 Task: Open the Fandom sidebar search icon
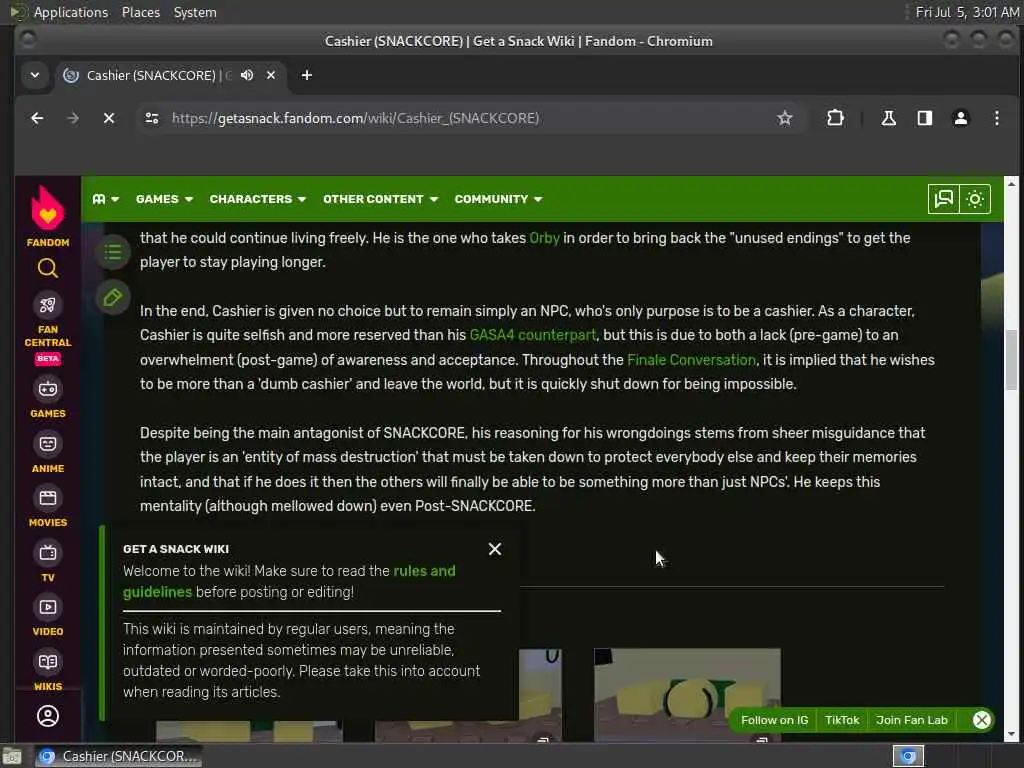48,268
